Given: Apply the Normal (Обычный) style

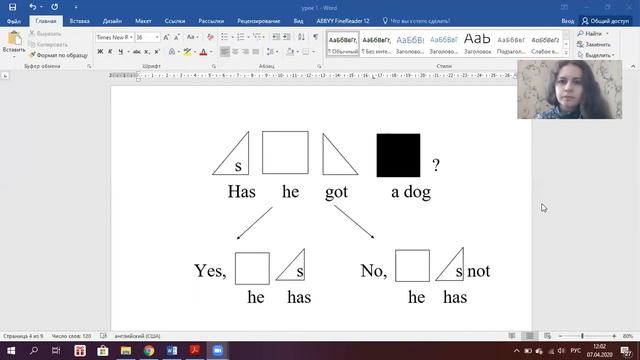Looking at the screenshot, I should point(343,44).
